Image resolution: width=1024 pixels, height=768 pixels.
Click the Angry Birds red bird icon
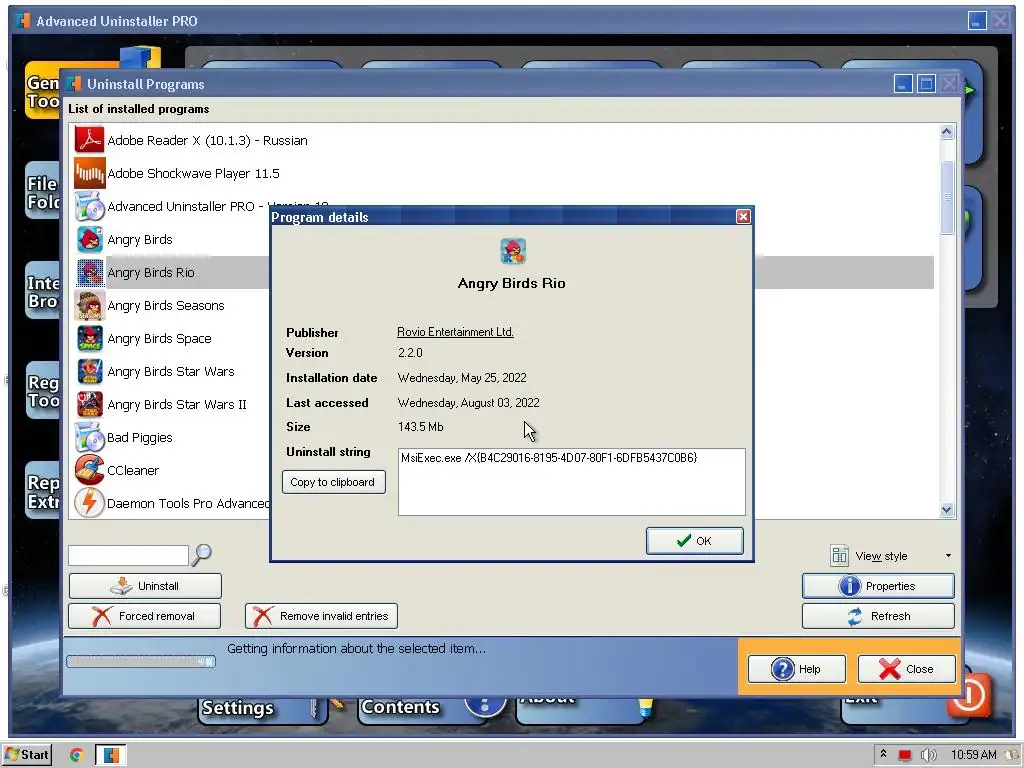pos(89,239)
